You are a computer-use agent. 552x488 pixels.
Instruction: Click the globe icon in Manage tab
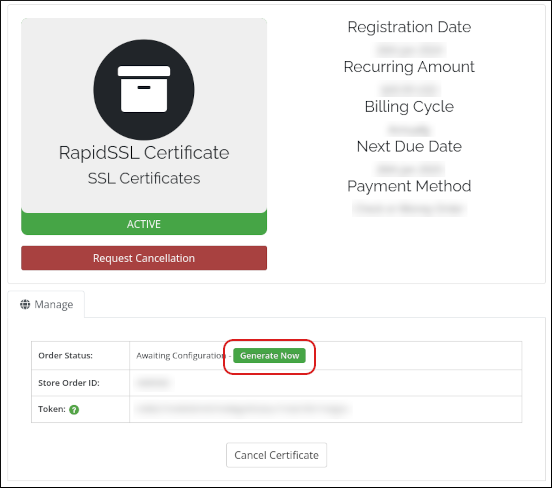point(25,304)
